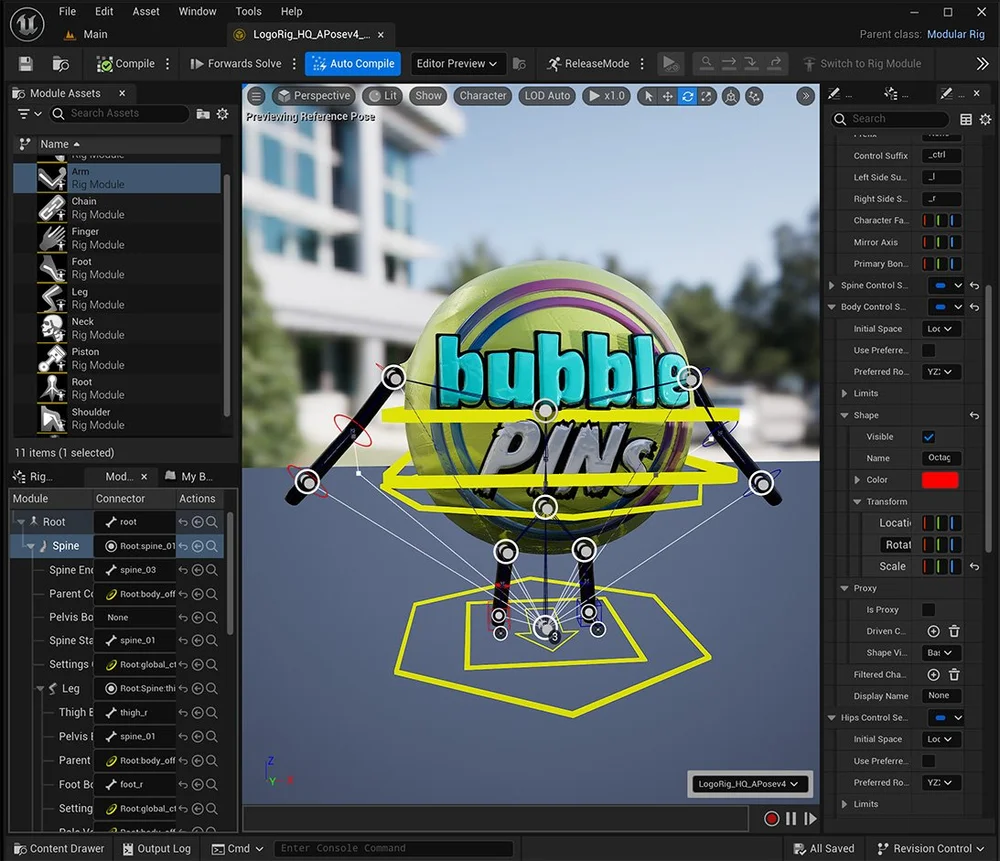Toggle the Shape Visible checkbox

929,437
